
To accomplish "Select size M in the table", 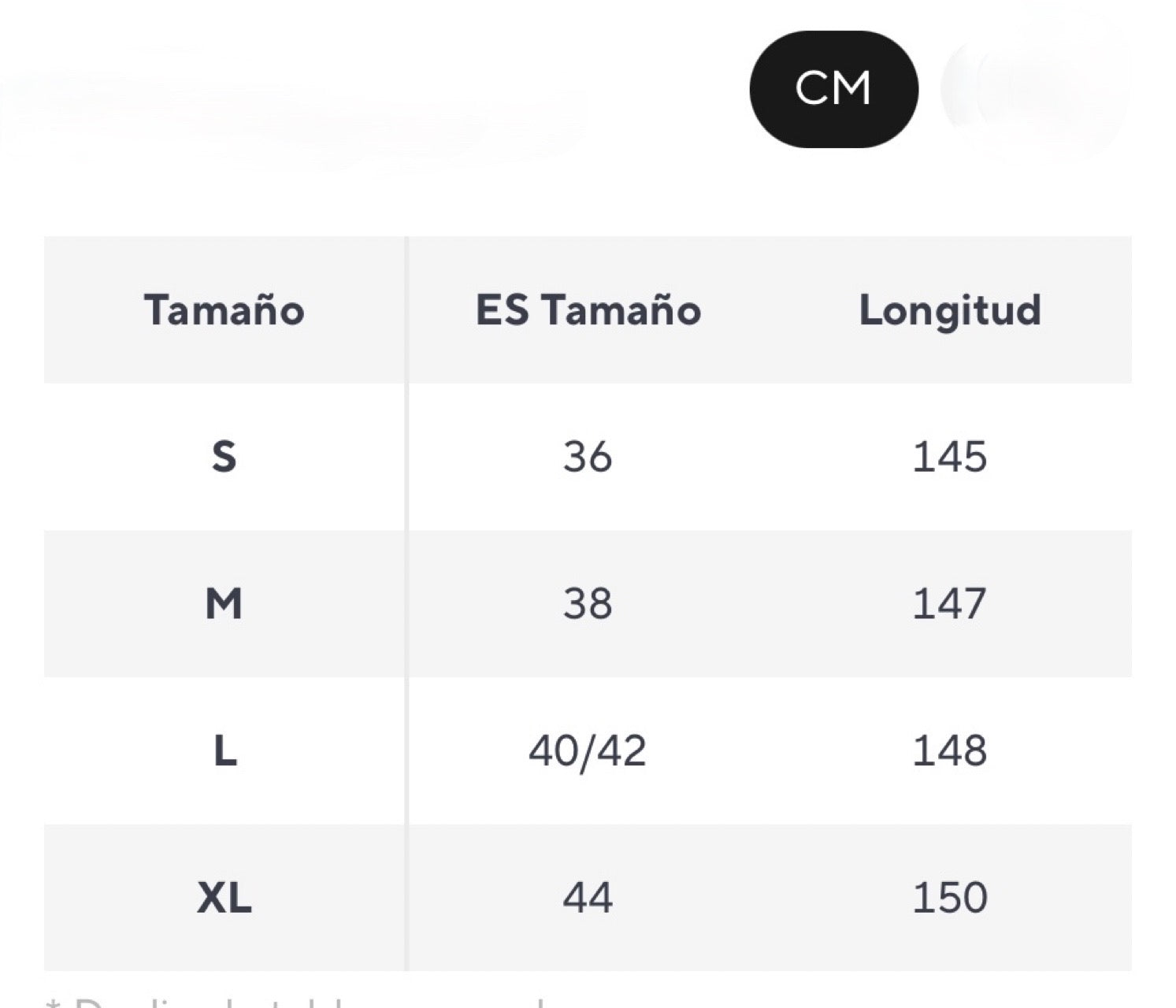I will tap(224, 604).
